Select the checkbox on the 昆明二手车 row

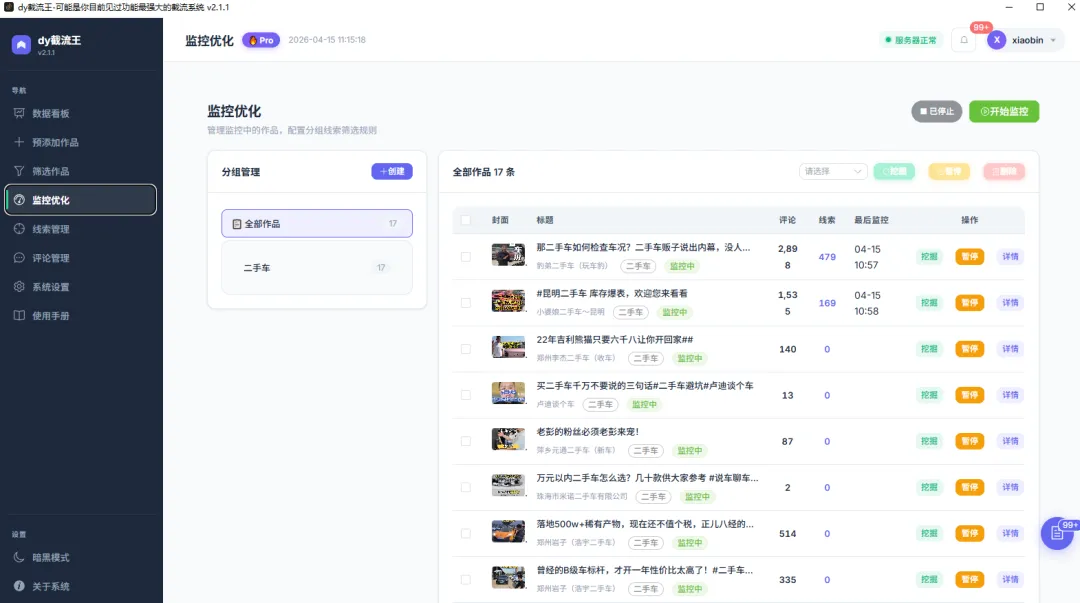[465, 302]
